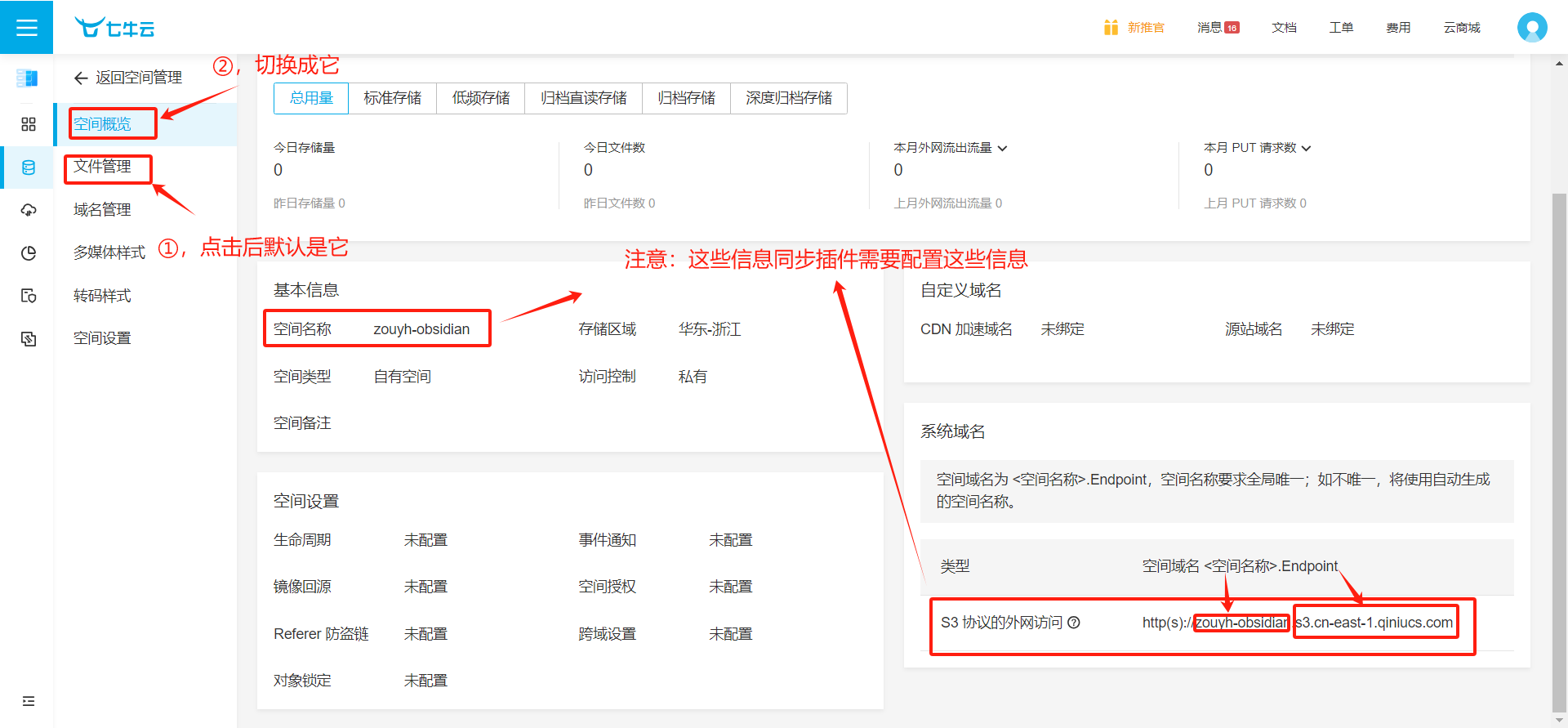The height and width of the screenshot is (728, 1568).
Task: Open 文件管理 in the side menu
Action: (102, 167)
